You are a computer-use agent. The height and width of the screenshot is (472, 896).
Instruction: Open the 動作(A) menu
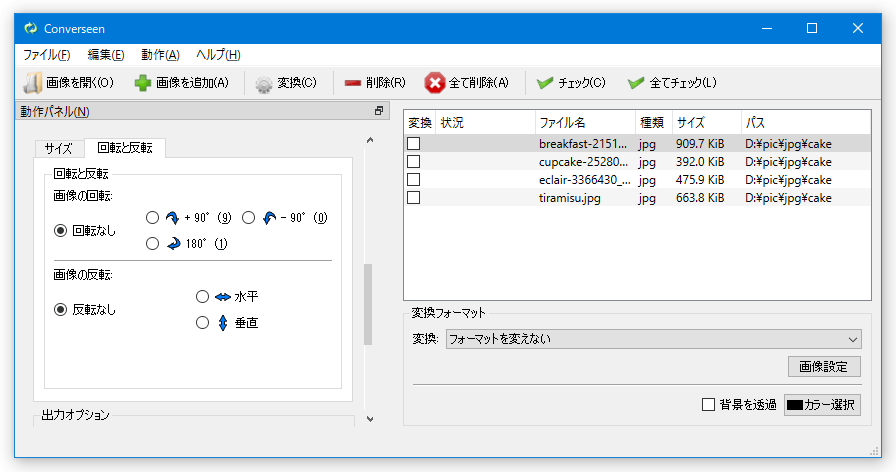pos(160,55)
